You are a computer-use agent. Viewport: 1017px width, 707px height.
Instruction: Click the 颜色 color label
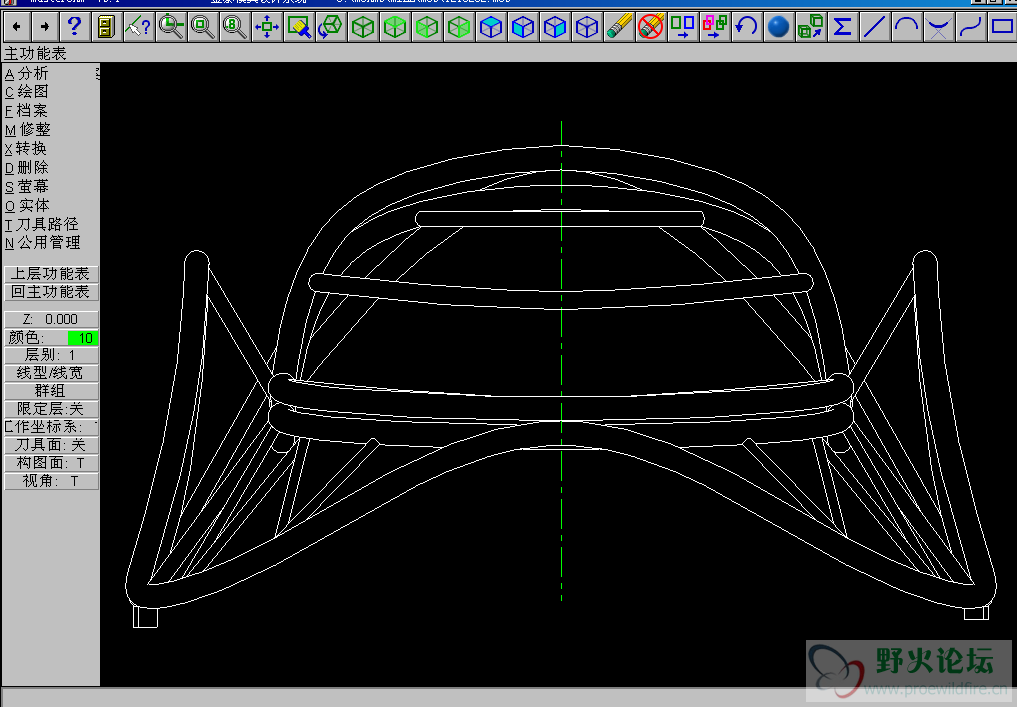click(26, 337)
